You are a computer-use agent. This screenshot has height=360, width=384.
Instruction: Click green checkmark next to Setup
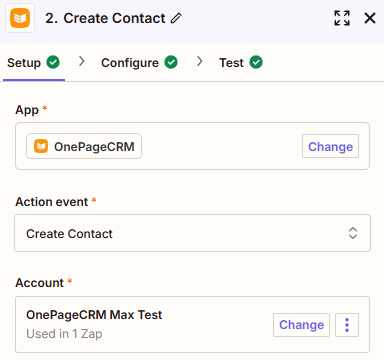pos(53,62)
